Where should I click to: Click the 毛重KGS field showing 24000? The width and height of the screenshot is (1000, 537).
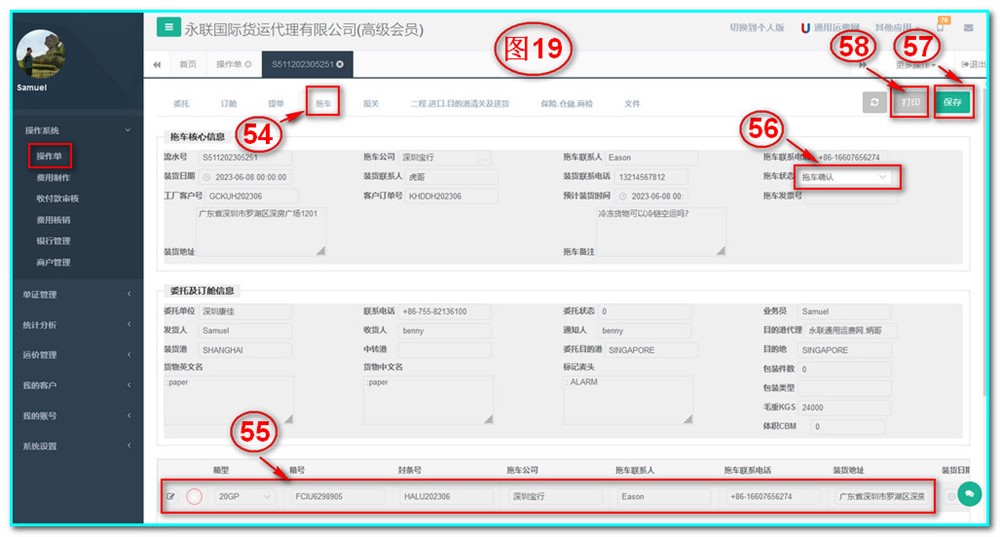coord(844,407)
